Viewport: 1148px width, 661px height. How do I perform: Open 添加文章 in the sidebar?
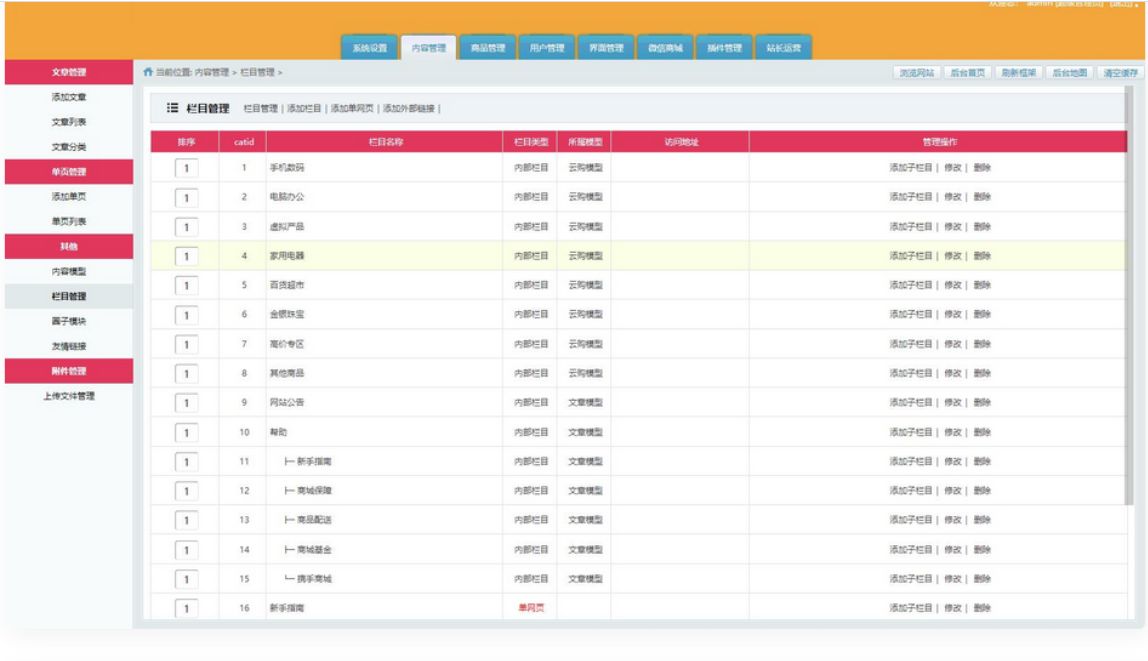coord(69,97)
